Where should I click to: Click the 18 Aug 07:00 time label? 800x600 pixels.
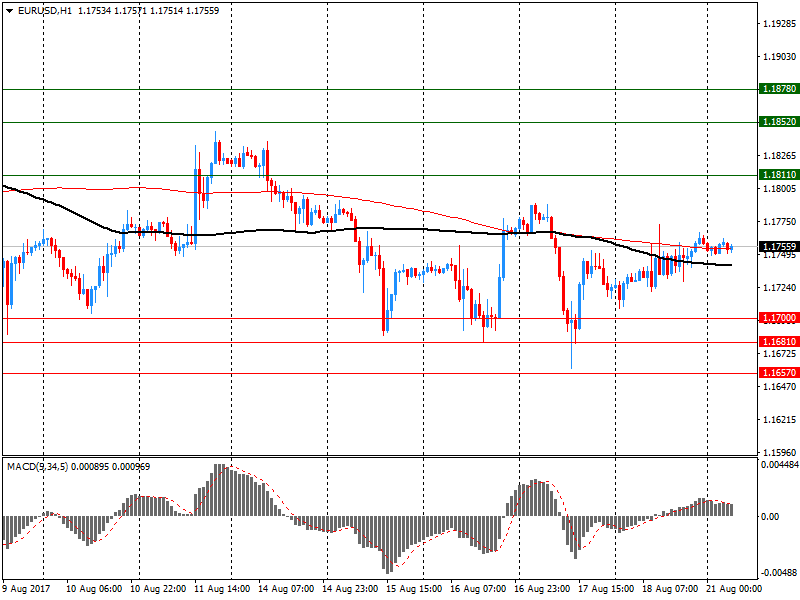pos(670,589)
